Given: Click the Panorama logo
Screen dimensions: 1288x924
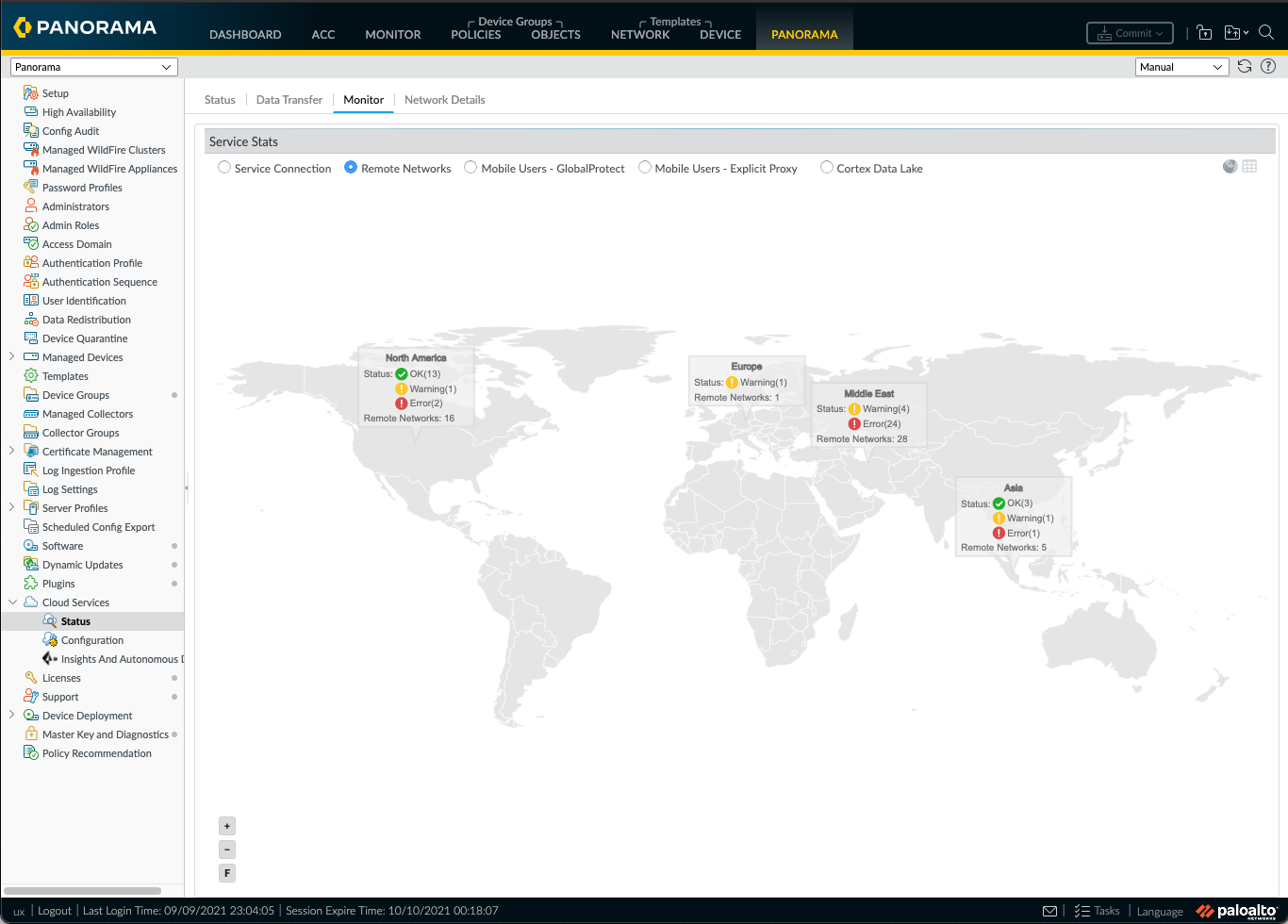Looking at the screenshot, I should coord(86,27).
